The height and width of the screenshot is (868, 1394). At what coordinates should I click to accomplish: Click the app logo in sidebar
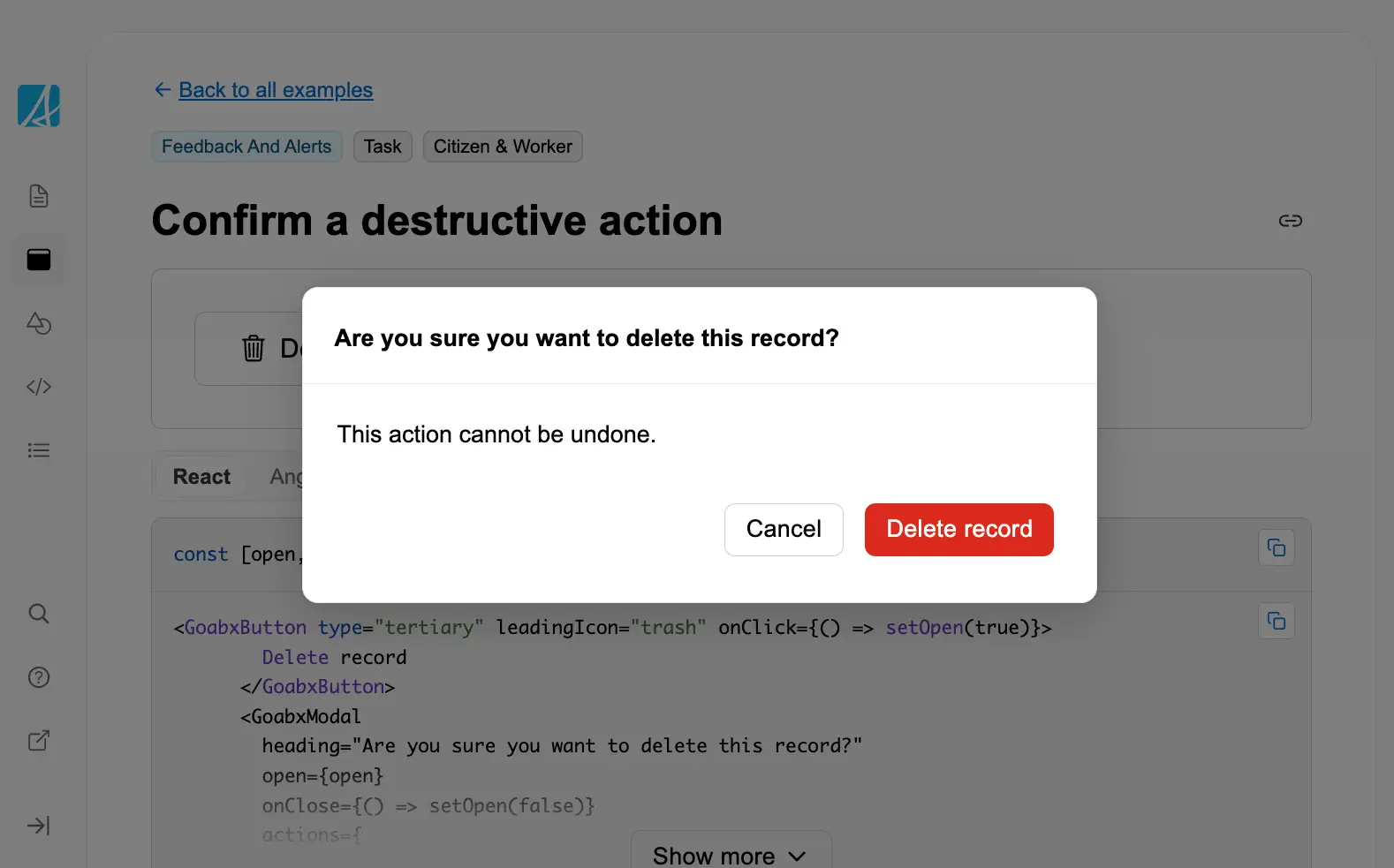coord(39,106)
